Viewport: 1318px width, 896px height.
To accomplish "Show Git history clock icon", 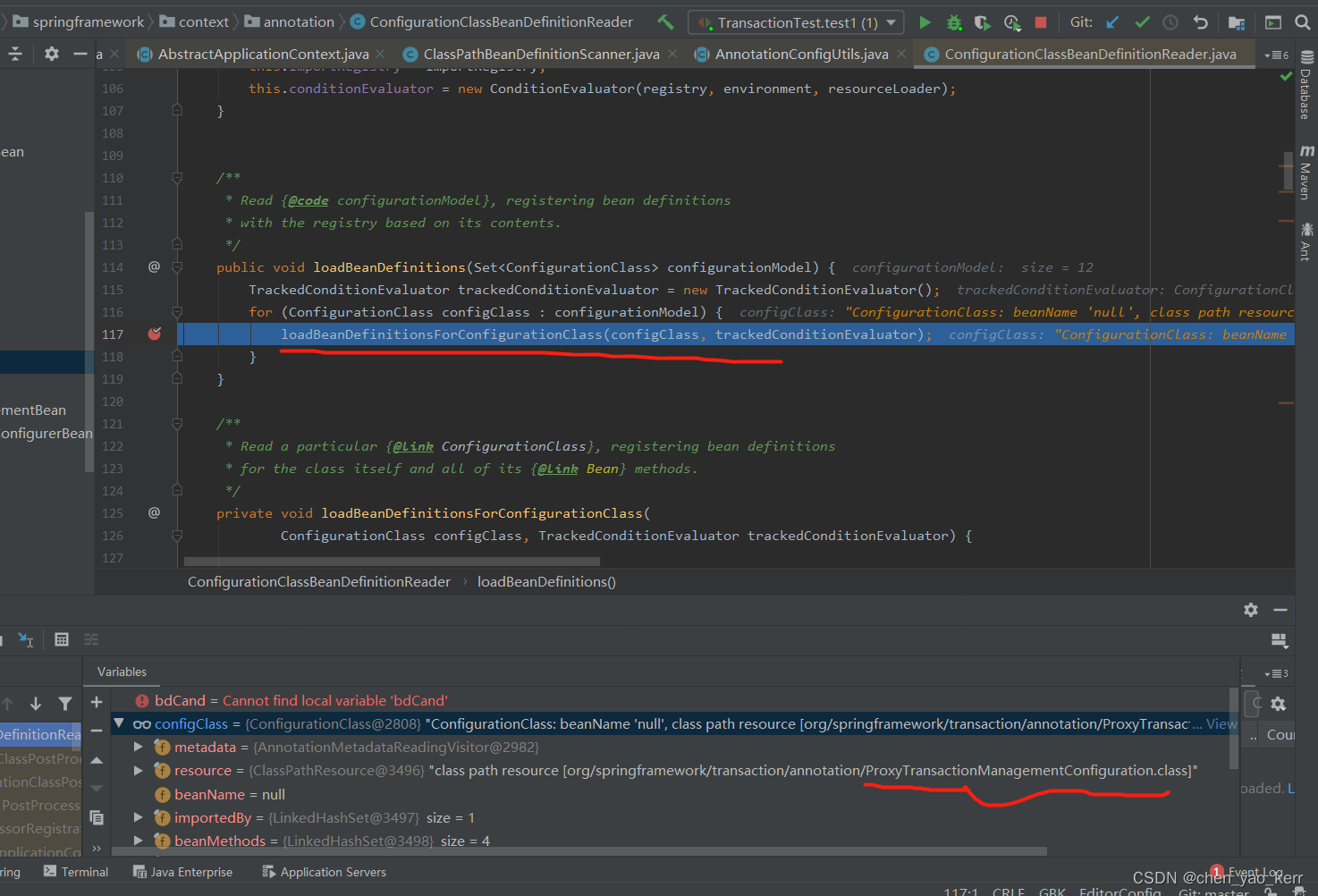I will [1170, 22].
